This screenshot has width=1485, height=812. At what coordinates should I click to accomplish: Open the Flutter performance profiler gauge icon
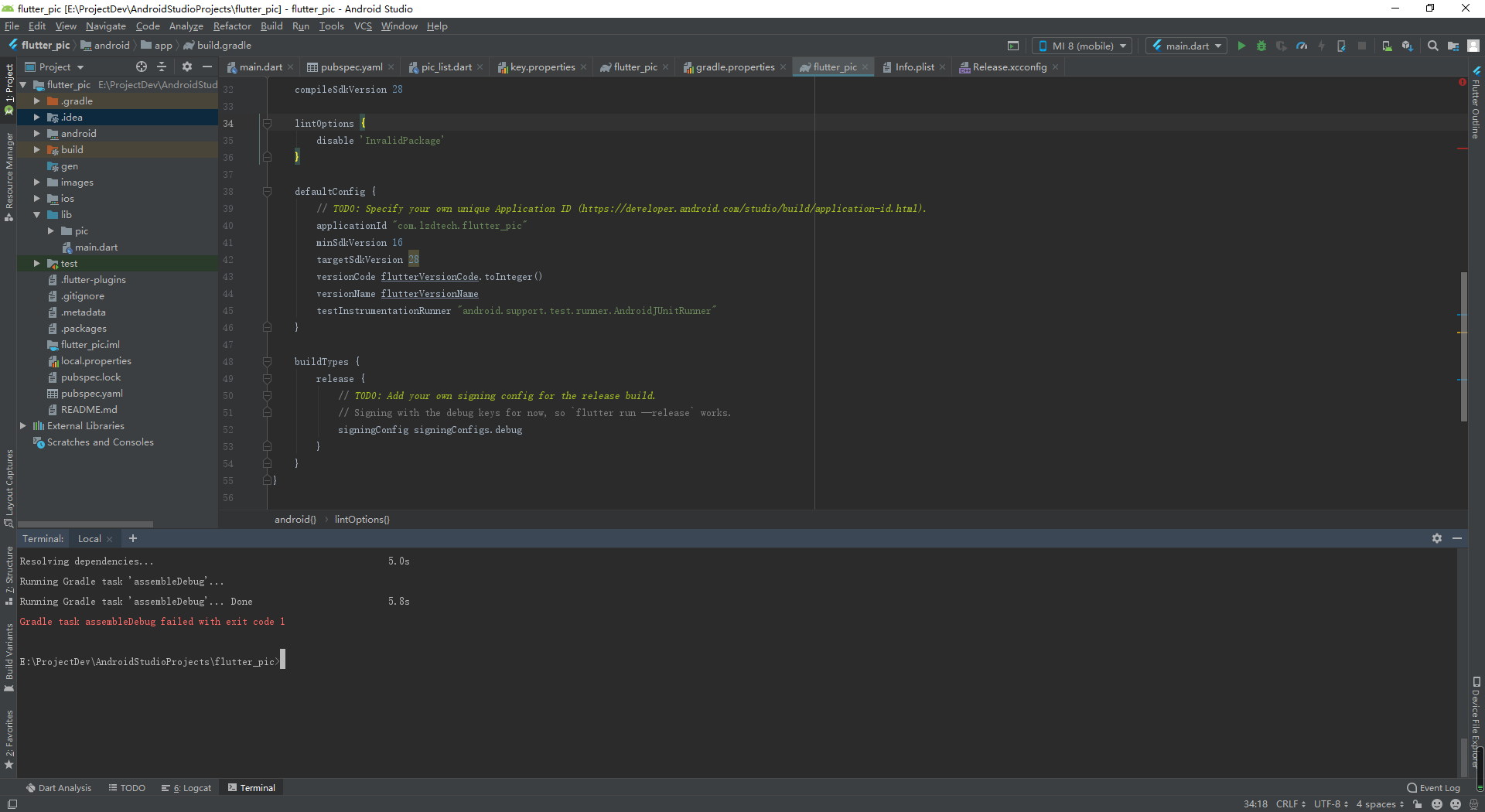tap(1302, 46)
